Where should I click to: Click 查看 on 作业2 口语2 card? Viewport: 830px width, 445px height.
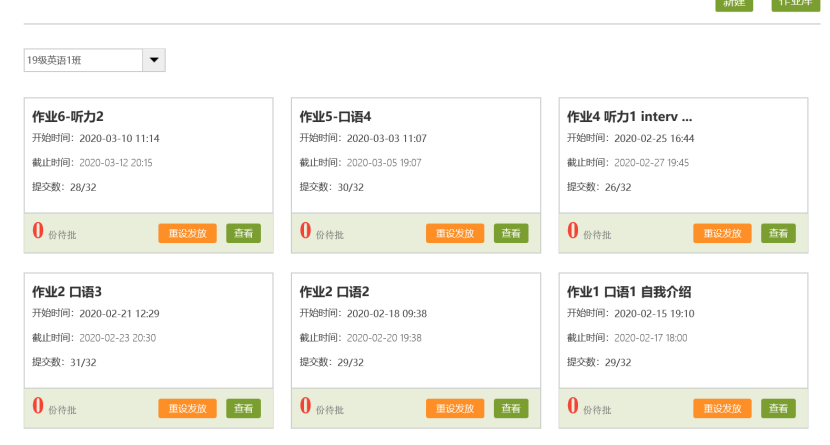511,408
